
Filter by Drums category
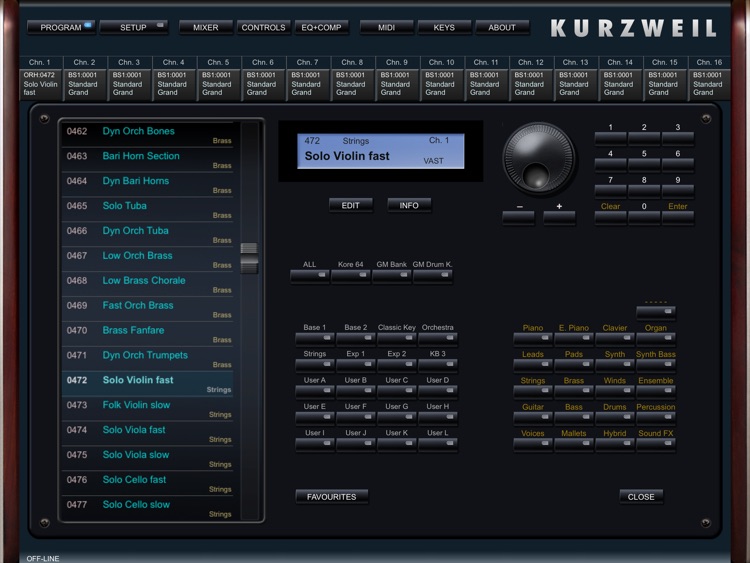[615, 418]
